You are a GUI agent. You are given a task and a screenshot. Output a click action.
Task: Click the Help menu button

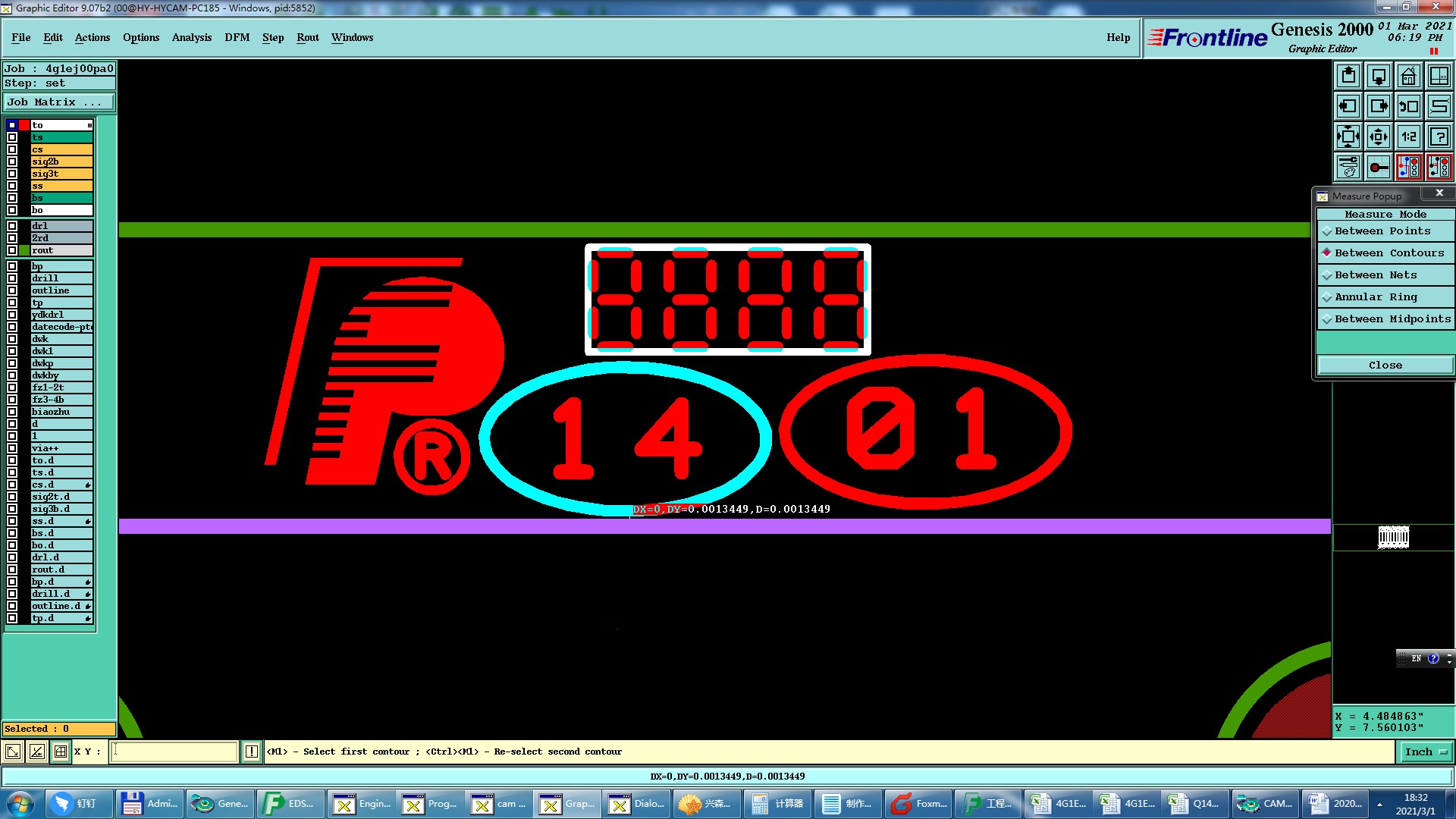tap(1118, 38)
